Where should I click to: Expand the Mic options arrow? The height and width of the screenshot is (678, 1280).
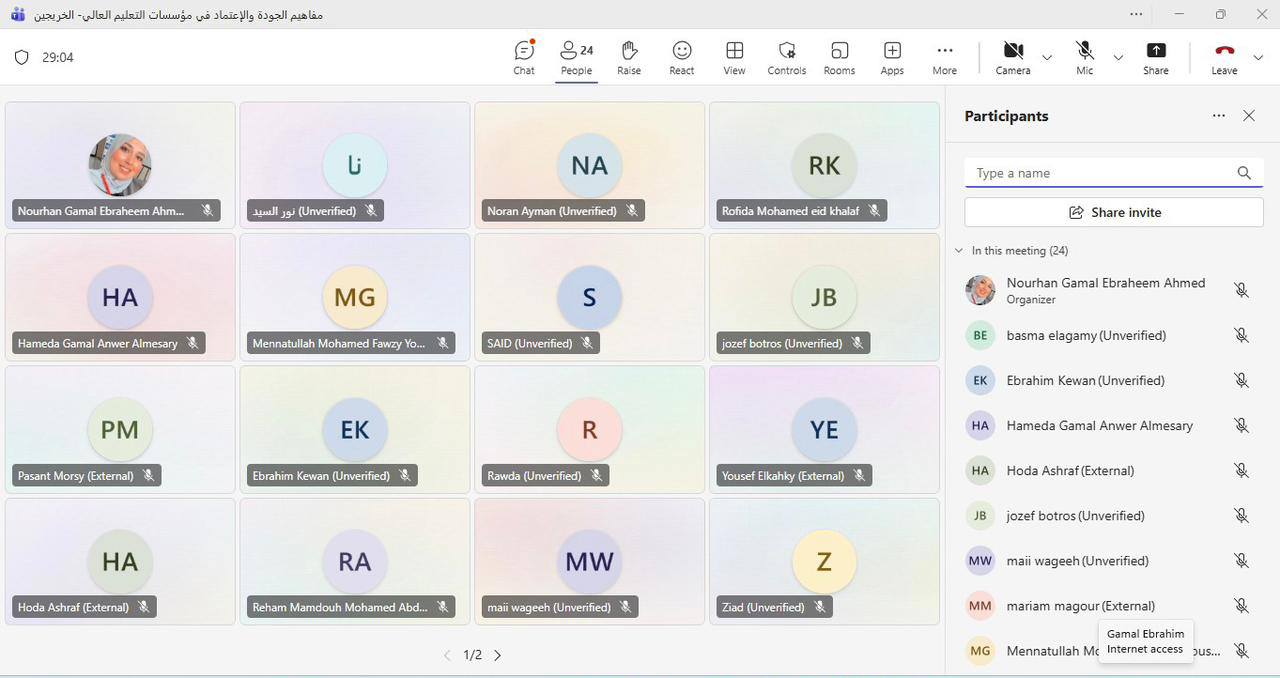tap(1118, 58)
